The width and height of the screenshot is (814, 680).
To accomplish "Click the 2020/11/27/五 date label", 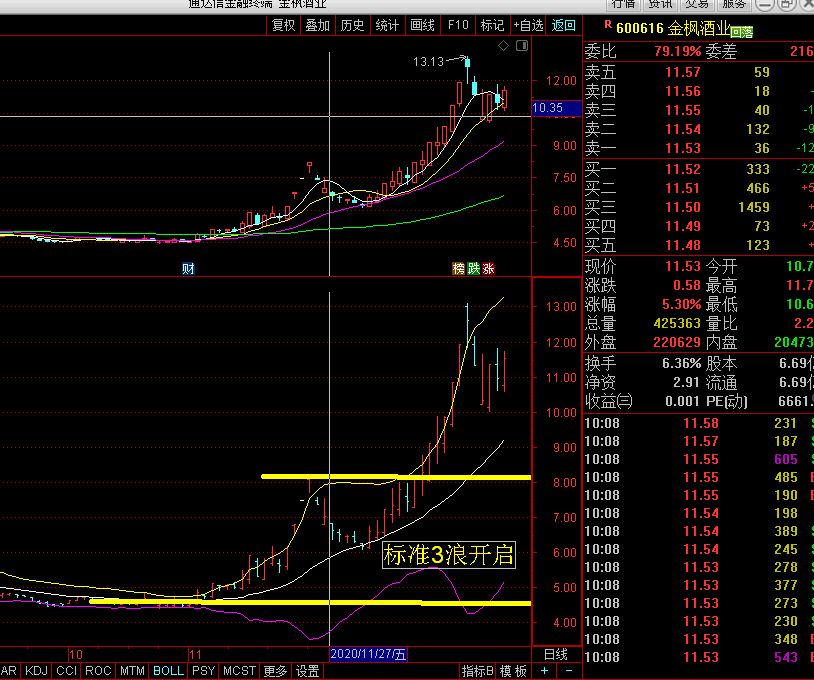I will [368, 654].
